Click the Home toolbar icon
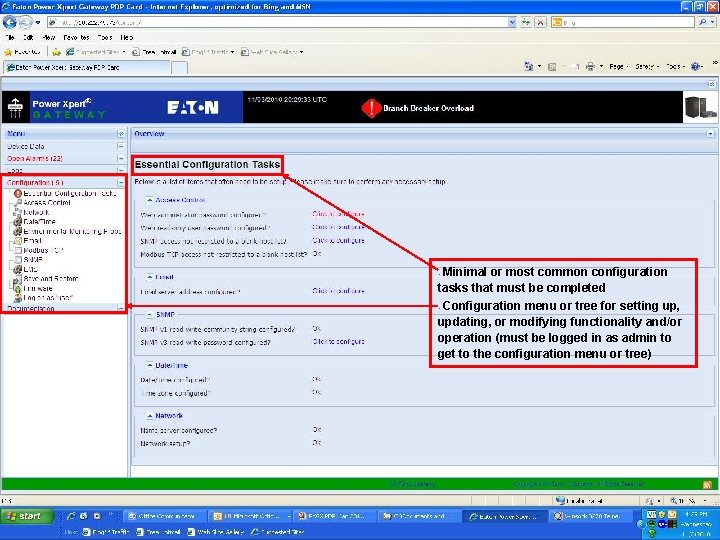720x540 pixels. point(529,67)
